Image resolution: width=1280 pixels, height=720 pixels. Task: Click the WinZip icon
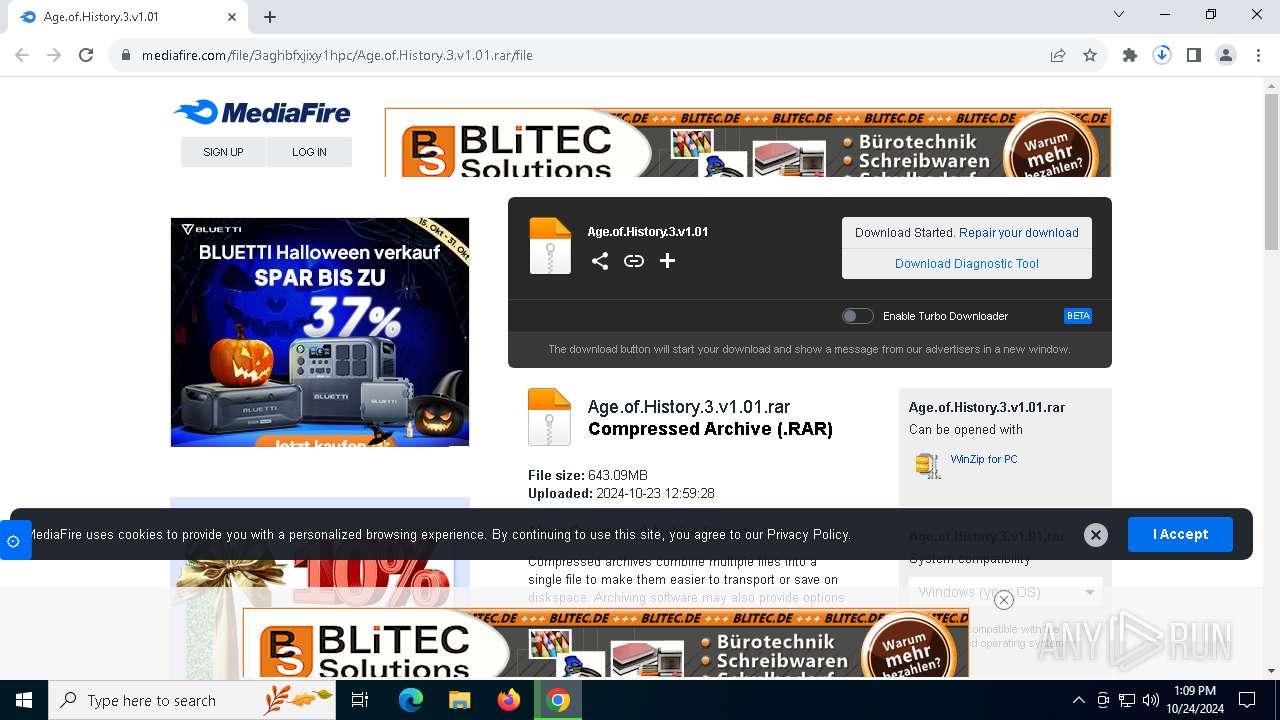pyautogui.click(x=928, y=465)
